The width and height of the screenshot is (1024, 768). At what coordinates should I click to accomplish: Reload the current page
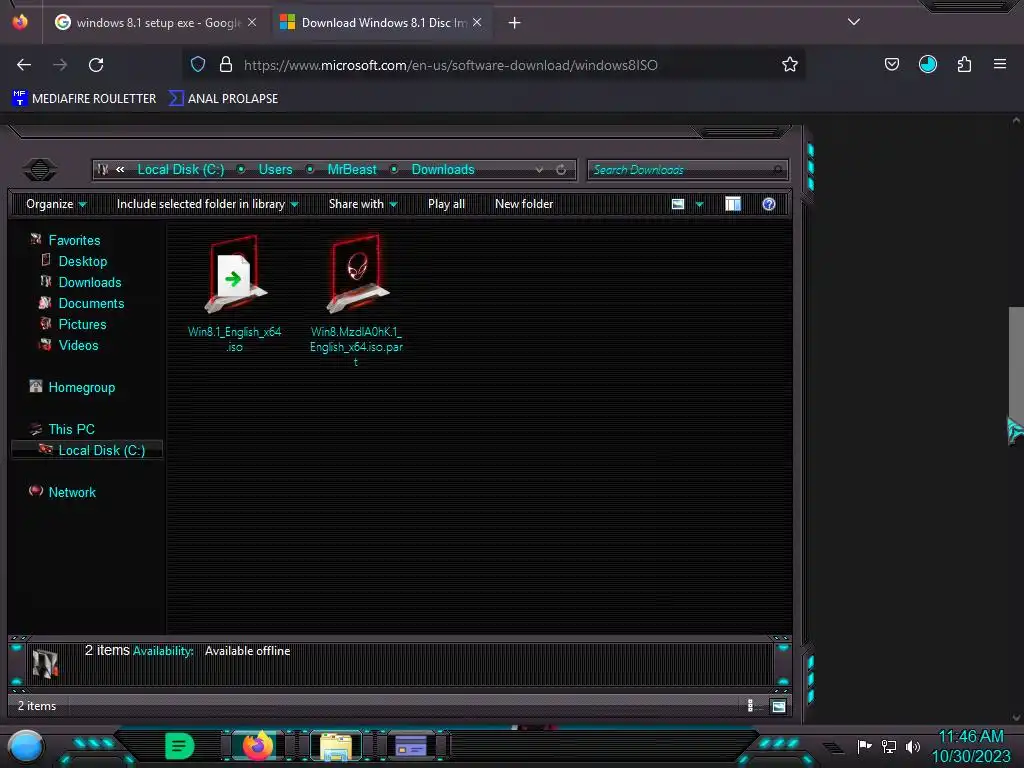click(x=96, y=65)
